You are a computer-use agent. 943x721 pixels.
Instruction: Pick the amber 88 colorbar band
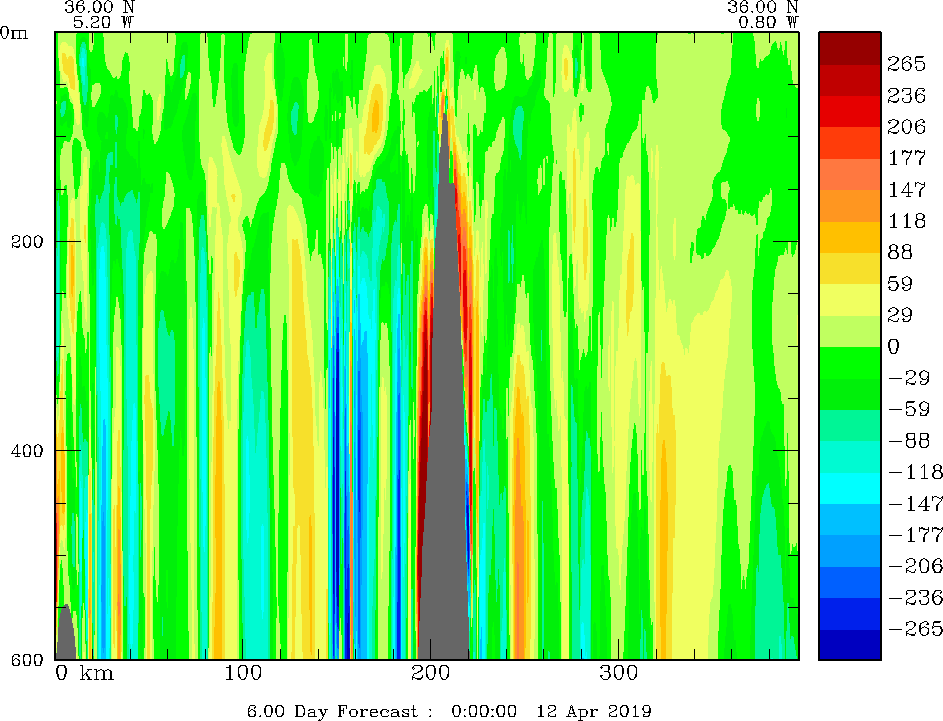(x=850, y=238)
